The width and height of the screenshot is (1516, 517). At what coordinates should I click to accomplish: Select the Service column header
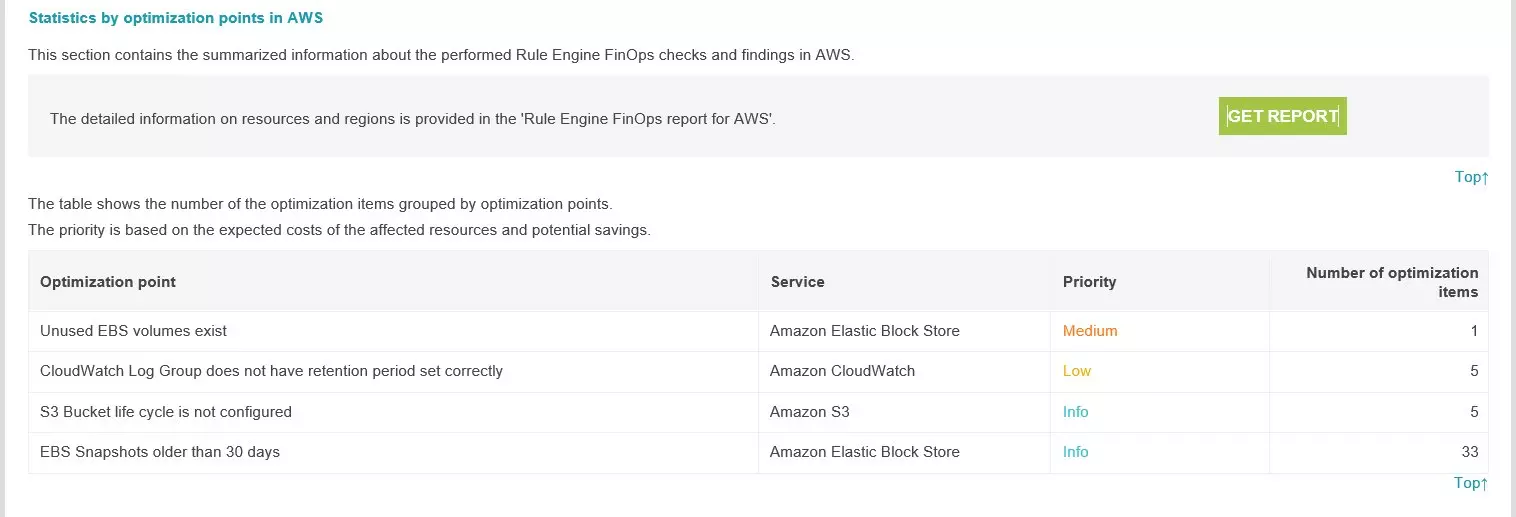pos(797,282)
